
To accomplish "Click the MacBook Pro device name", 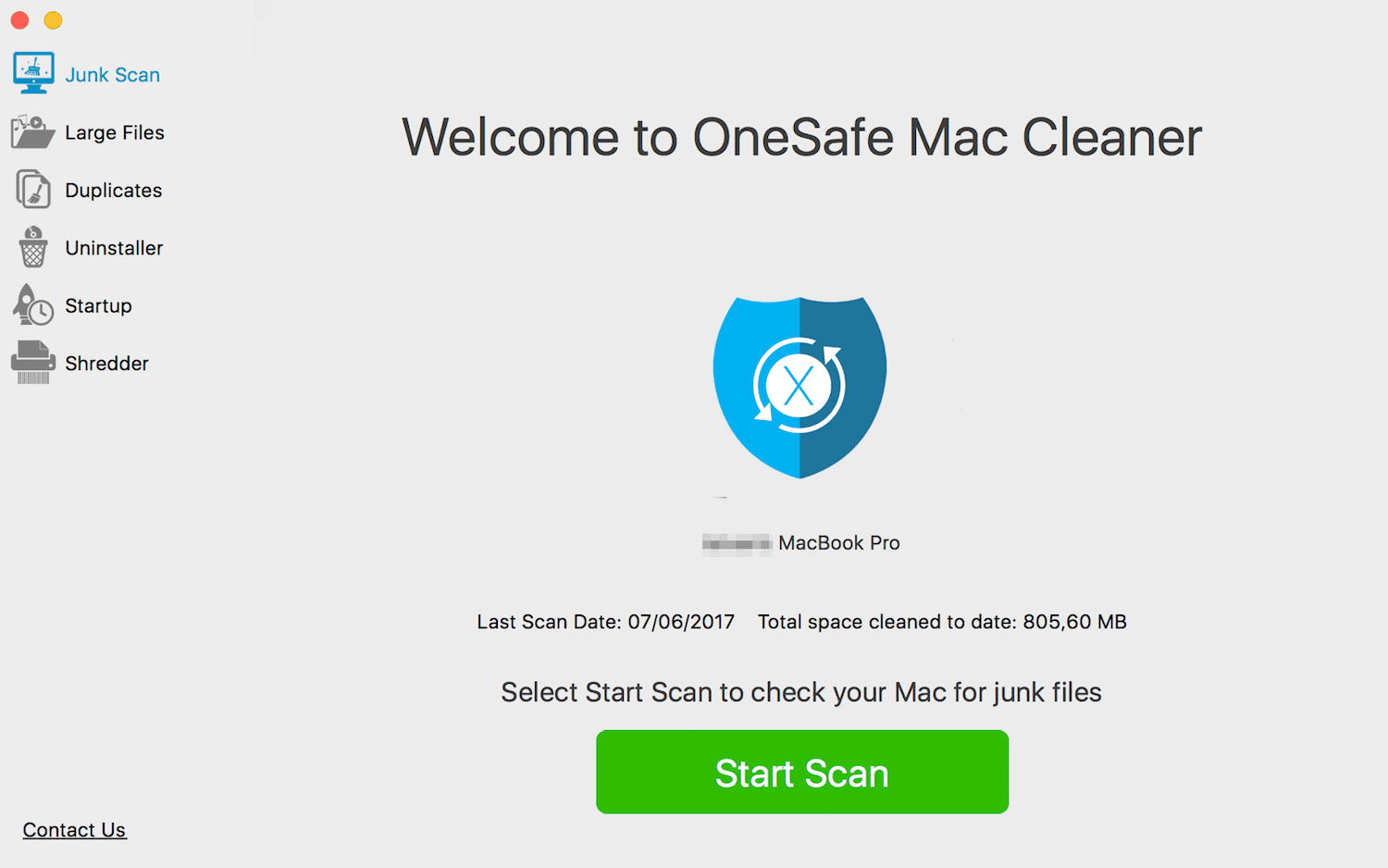I will point(838,542).
